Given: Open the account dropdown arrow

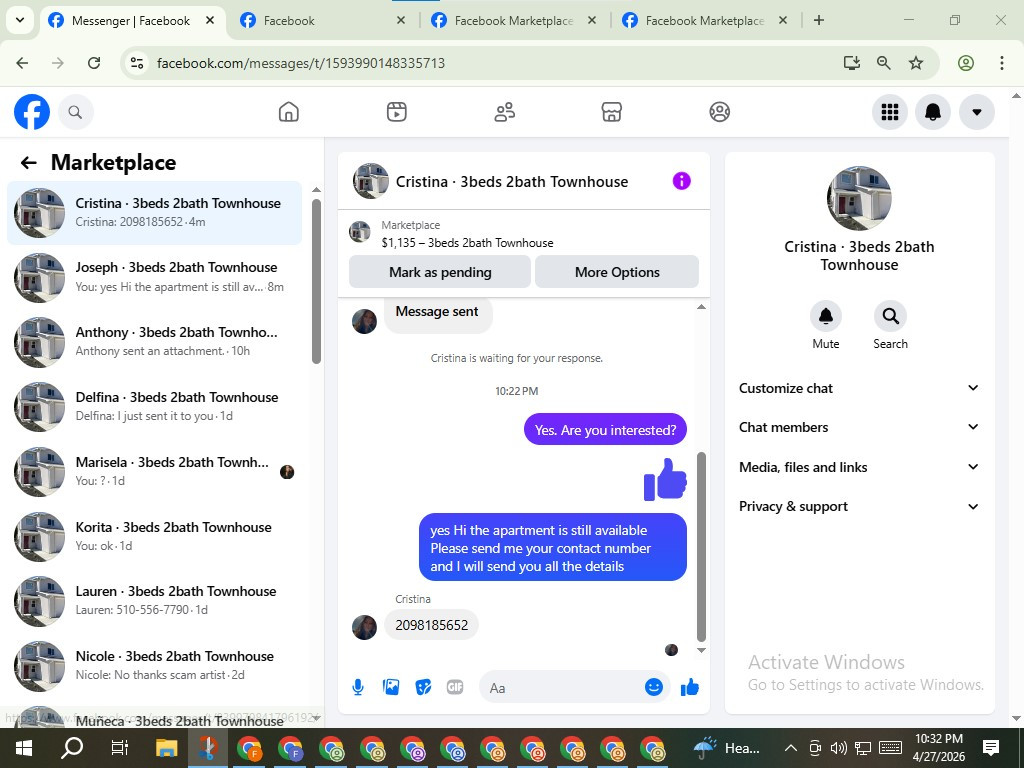Looking at the screenshot, I should click(x=976, y=112).
